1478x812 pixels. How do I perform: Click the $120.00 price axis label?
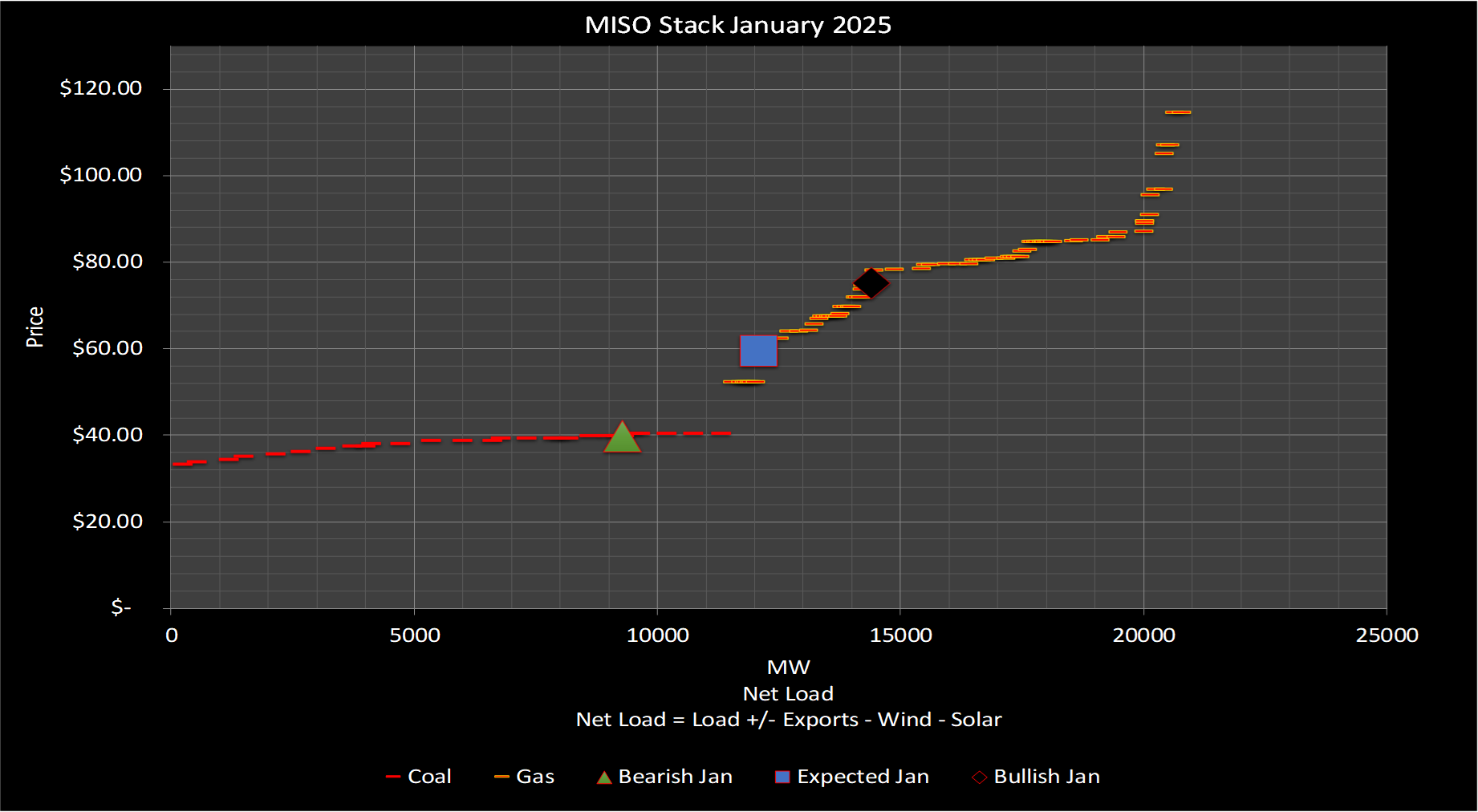pos(100,88)
